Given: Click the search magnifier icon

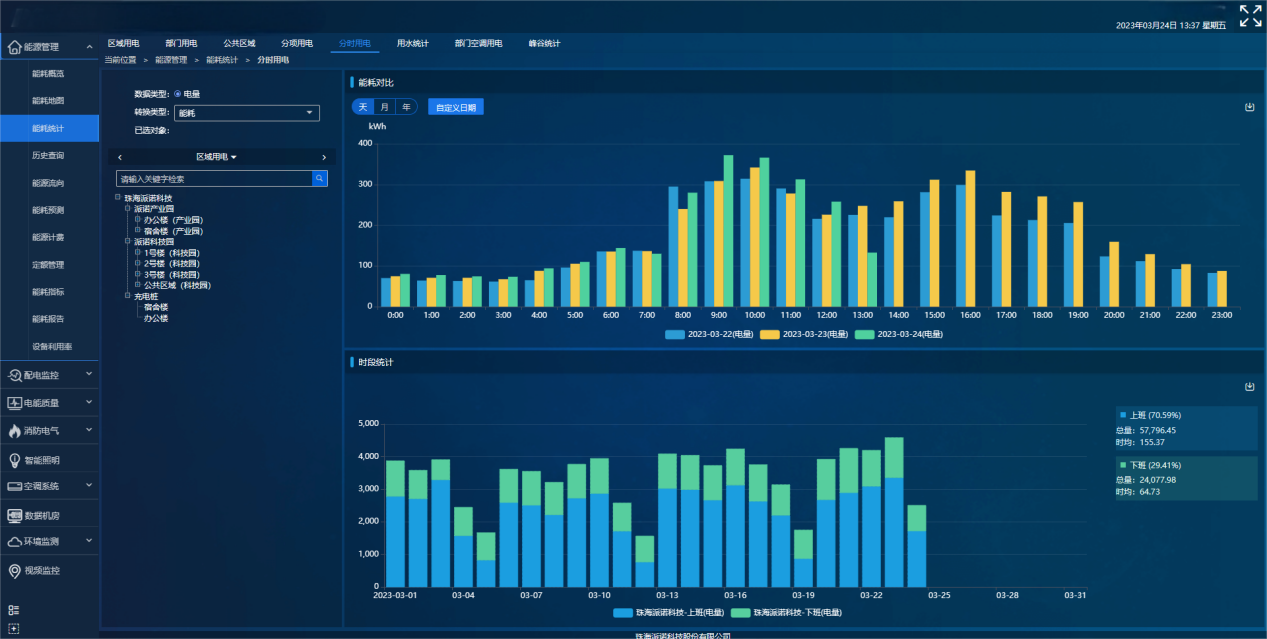Looking at the screenshot, I should 319,179.
